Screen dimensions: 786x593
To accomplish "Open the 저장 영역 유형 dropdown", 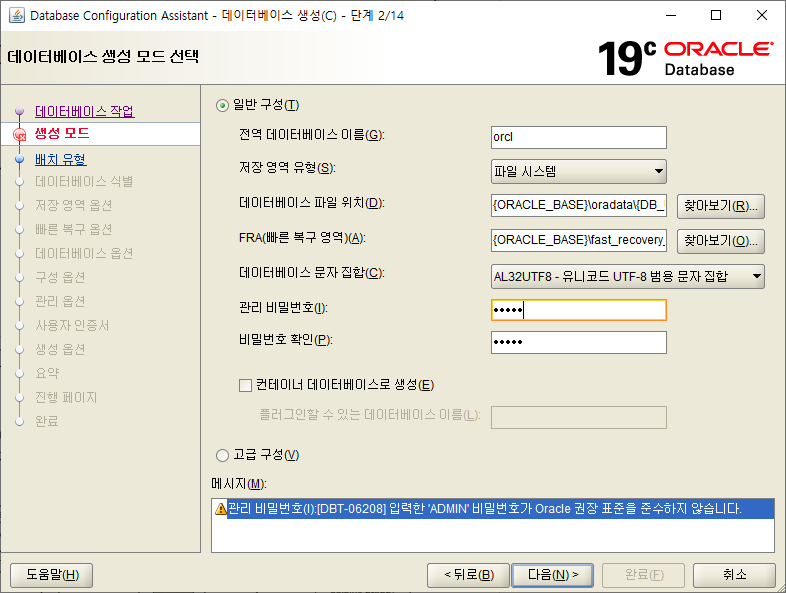I will [578, 172].
